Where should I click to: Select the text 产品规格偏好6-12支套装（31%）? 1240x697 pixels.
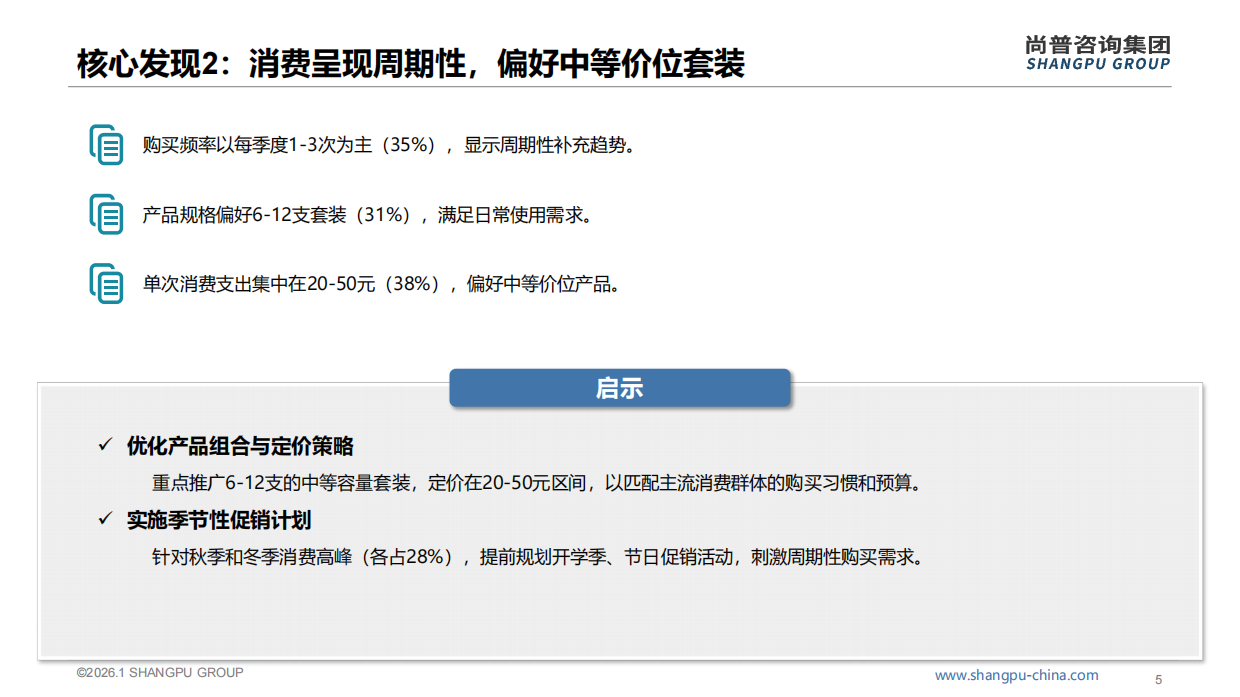(x=280, y=215)
